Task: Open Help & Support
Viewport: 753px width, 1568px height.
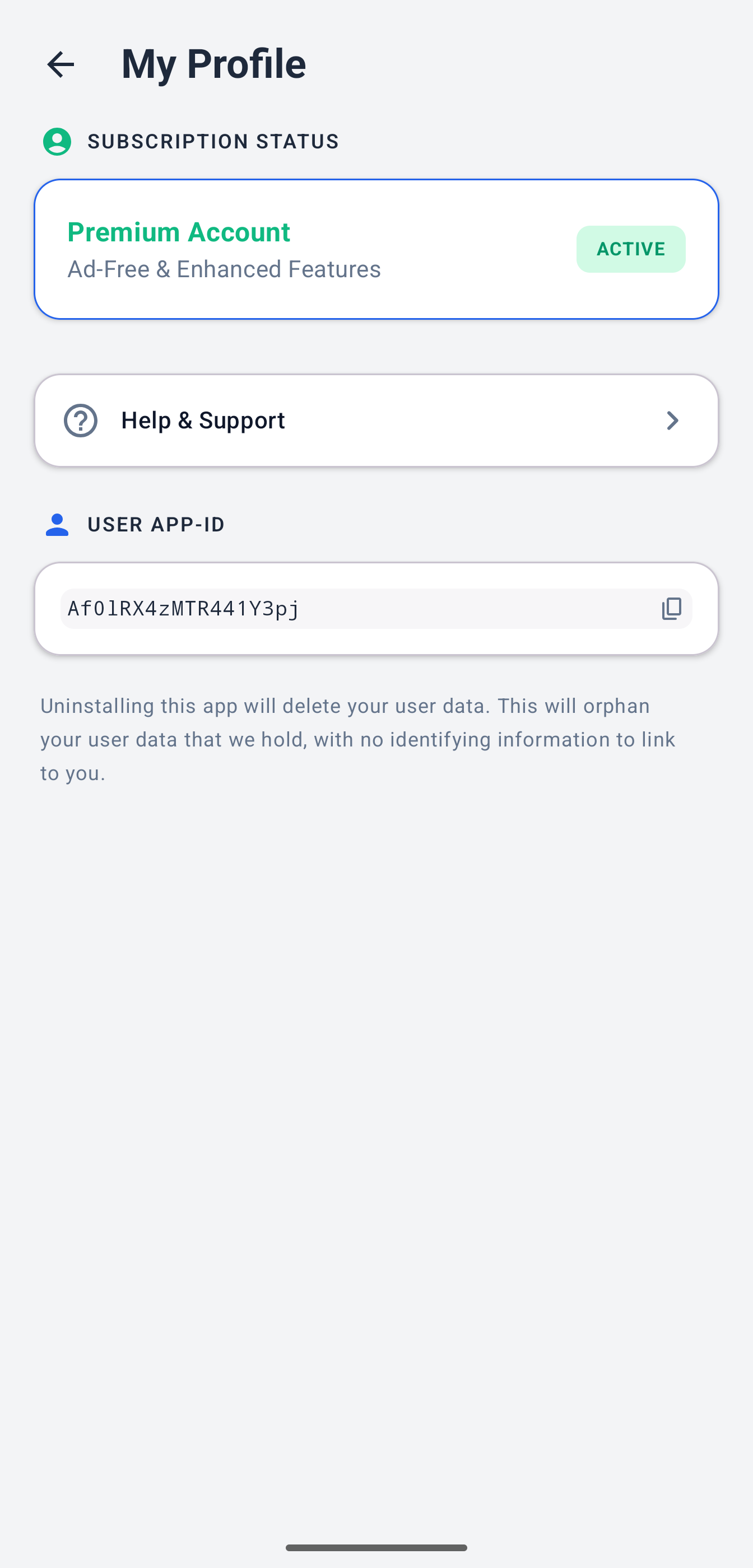Action: click(376, 420)
